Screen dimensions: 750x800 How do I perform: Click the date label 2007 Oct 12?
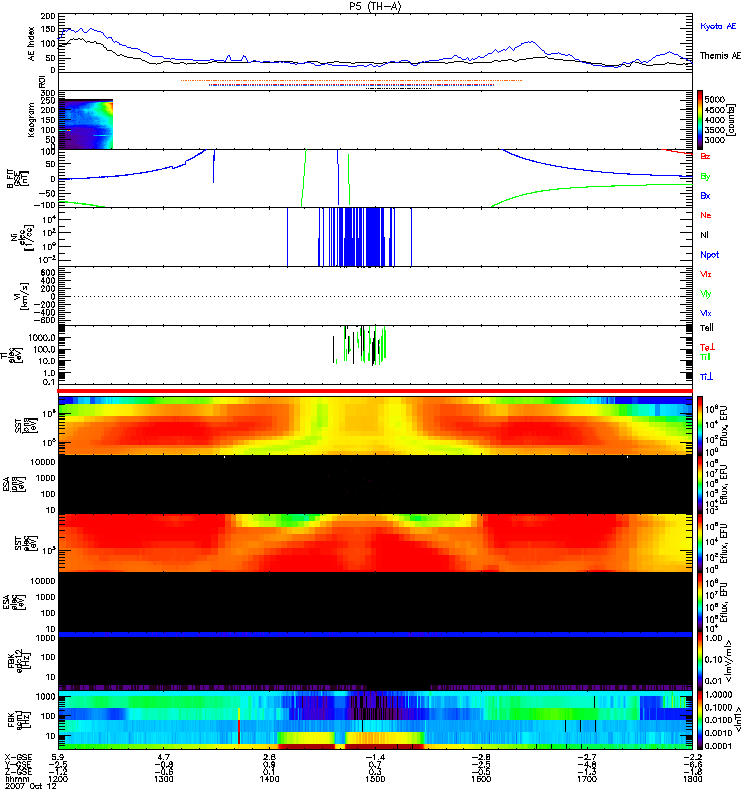(31, 786)
